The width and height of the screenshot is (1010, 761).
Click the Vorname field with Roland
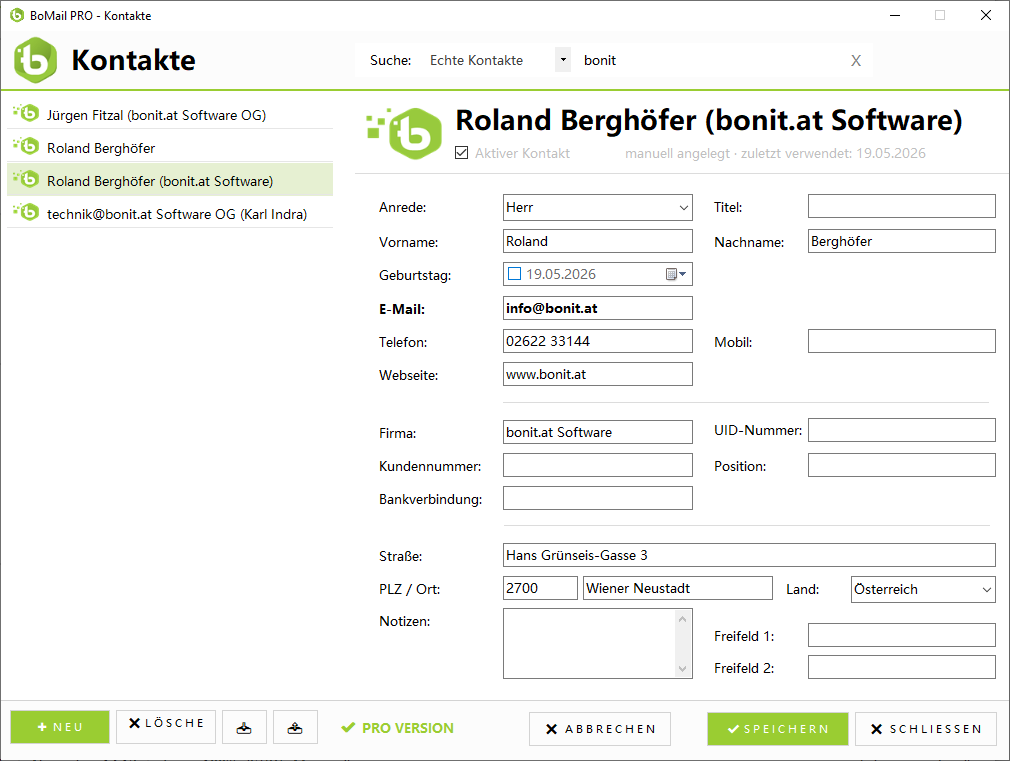coord(598,241)
